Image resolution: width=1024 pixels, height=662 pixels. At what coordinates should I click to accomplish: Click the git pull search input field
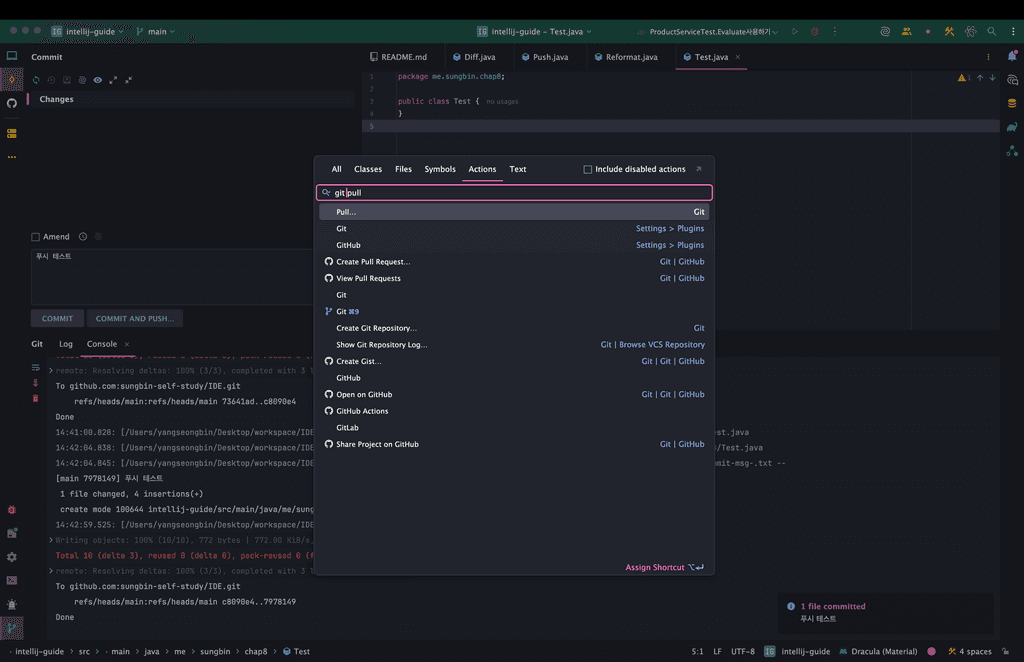coord(520,193)
